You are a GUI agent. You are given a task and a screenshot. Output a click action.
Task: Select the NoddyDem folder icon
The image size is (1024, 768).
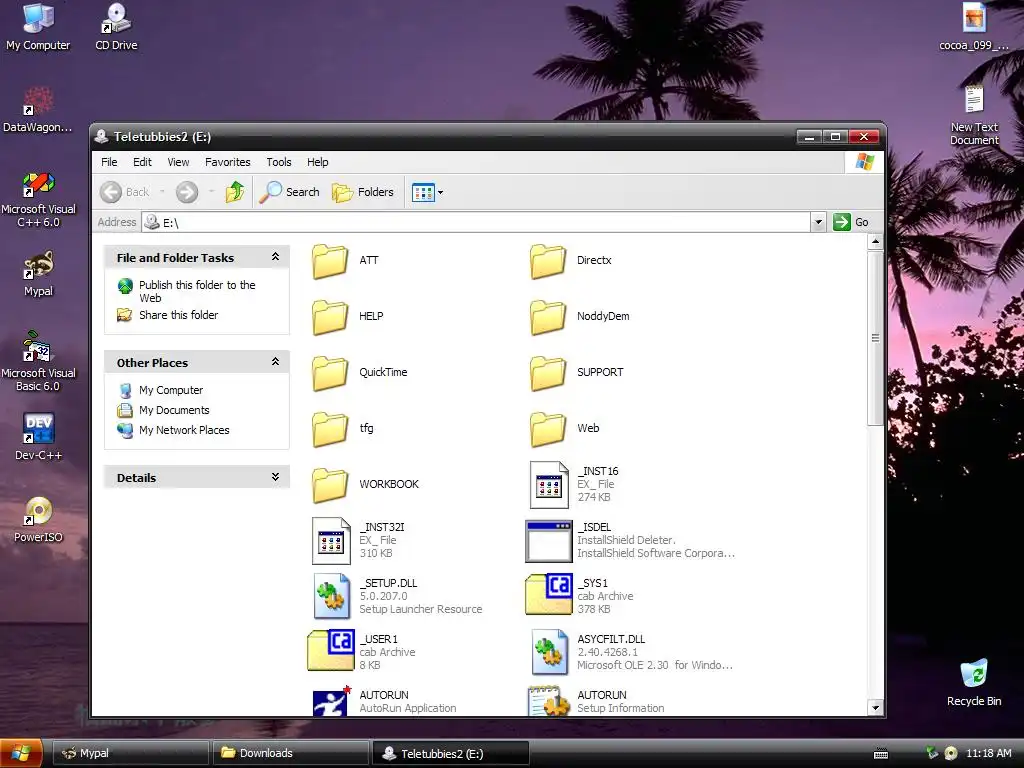click(x=547, y=317)
